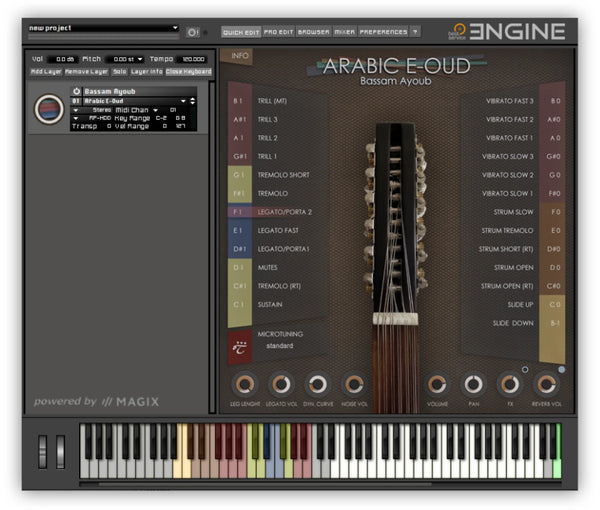Click the Noise Vol knob
Screen dimensions: 600x510
click(x=353, y=384)
